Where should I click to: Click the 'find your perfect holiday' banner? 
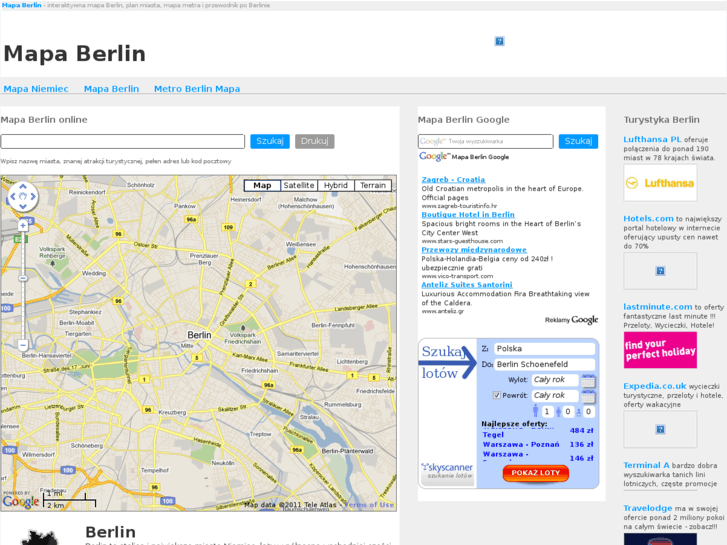[660, 350]
